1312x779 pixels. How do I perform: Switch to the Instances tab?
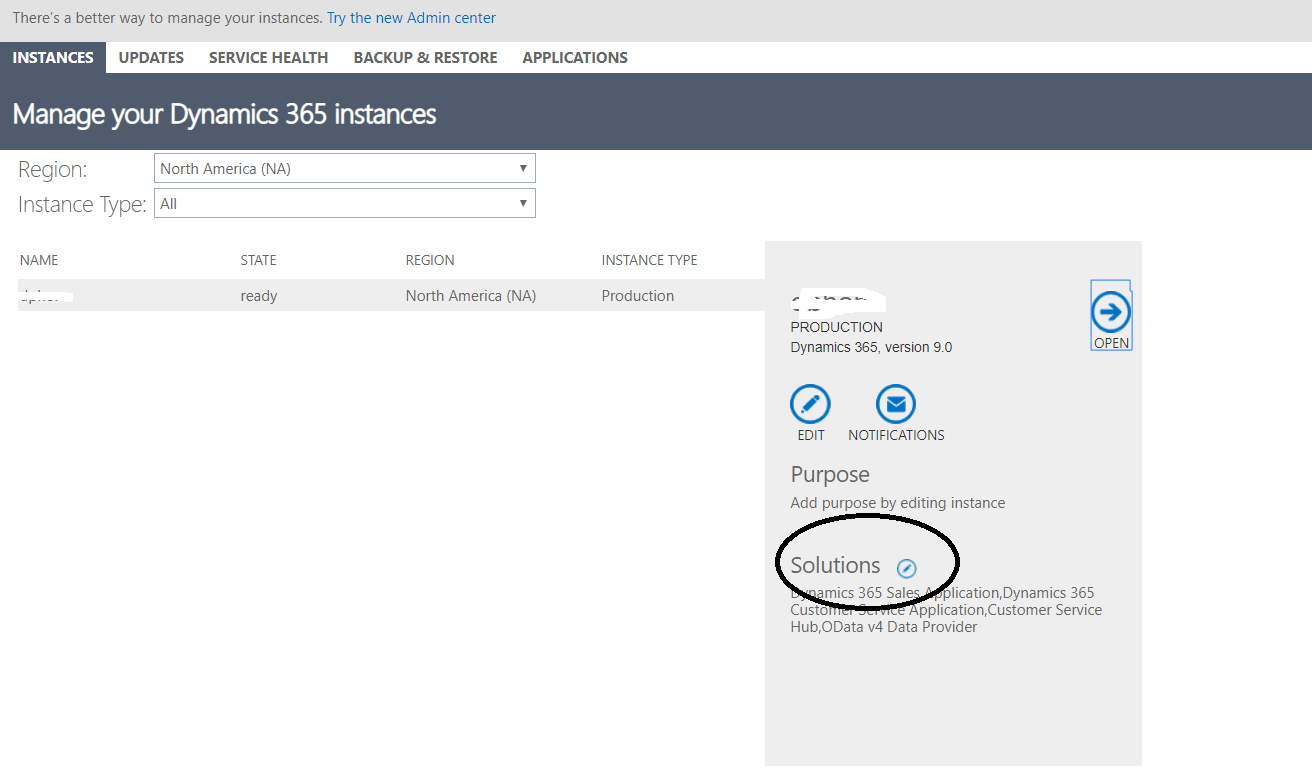pyautogui.click(x=53, y=58)
